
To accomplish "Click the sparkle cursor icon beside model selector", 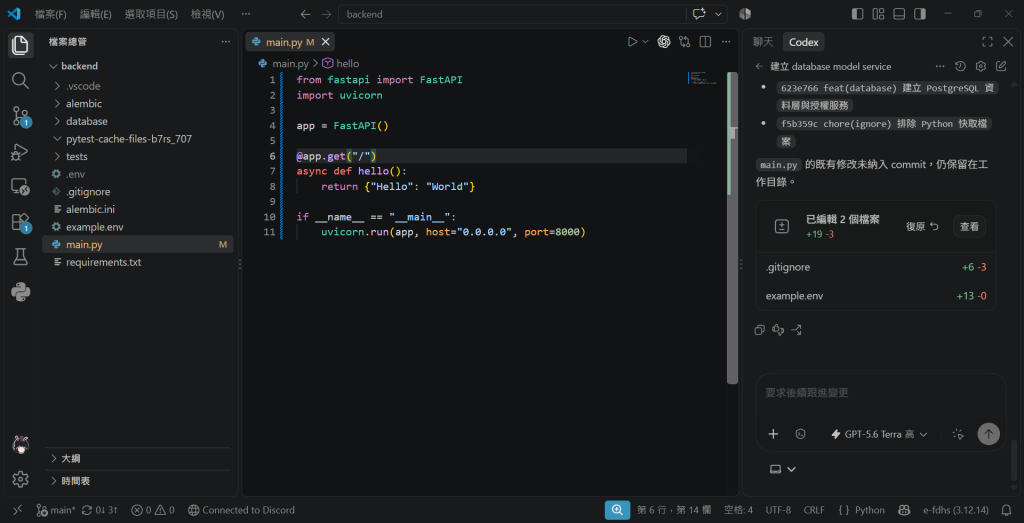I will point(958,434).
